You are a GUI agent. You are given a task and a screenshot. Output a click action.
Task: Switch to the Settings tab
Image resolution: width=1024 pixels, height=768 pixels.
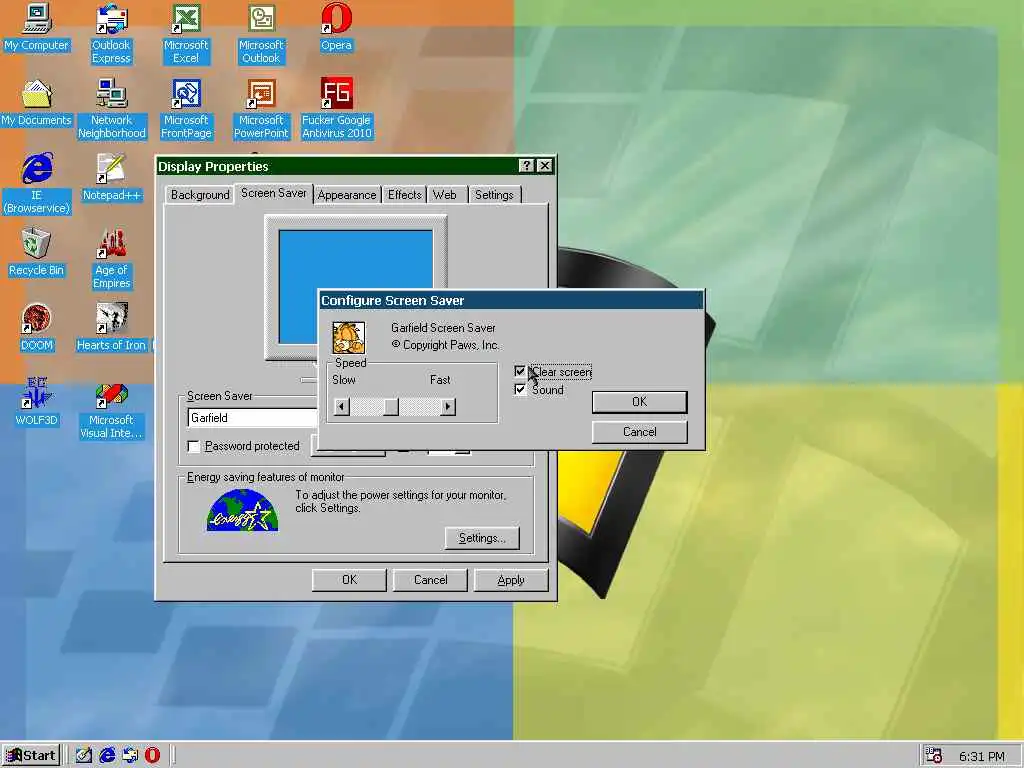pos(494,195)
